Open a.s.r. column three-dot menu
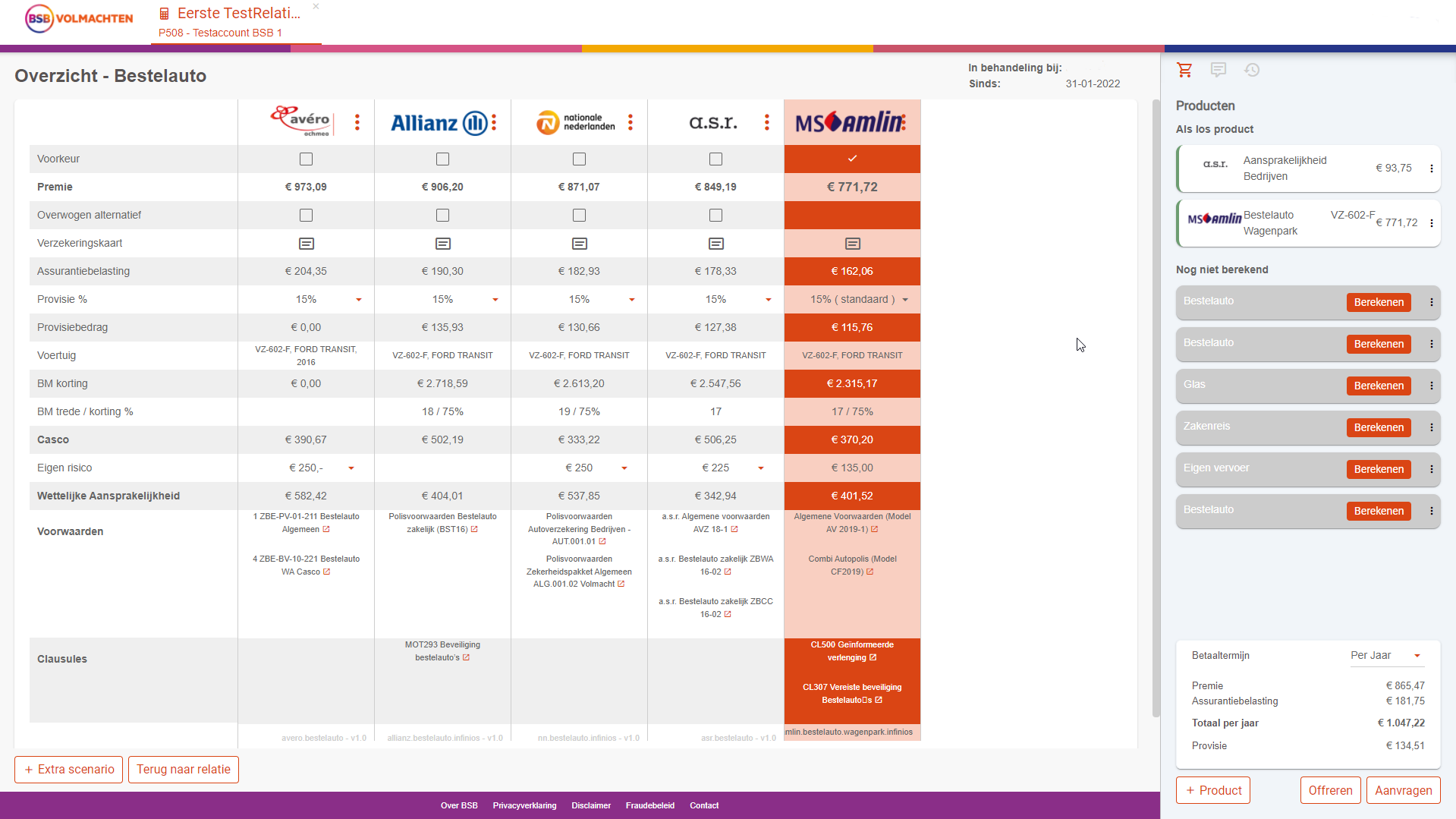The image size is (1456, 819). click(767, 122)
